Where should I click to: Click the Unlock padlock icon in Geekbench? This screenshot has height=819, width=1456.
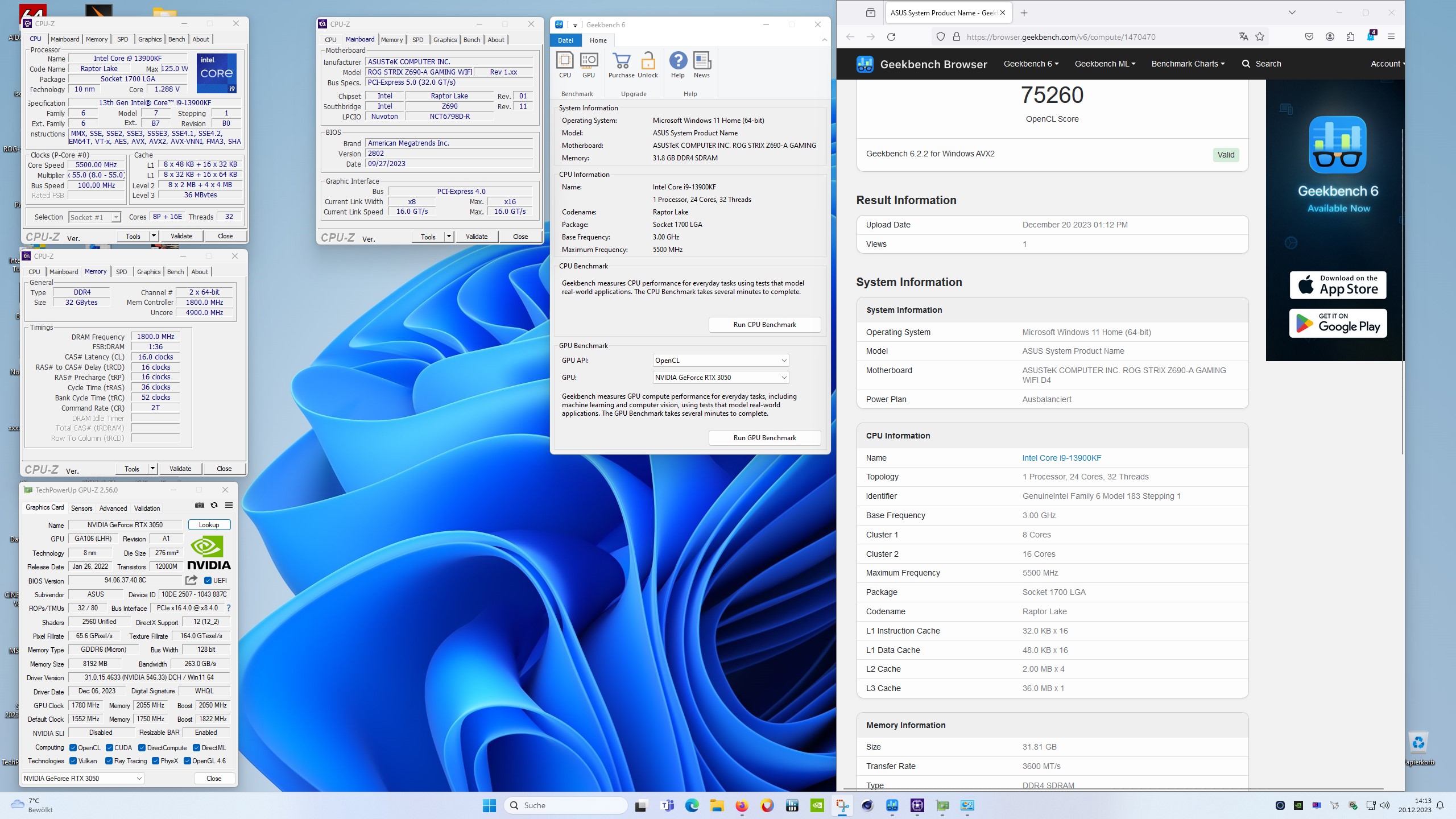[x=648, y=65]
